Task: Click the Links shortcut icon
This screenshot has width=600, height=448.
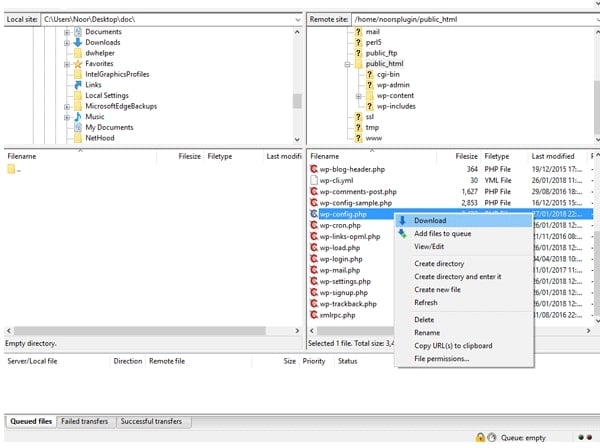Action: (78, 85)
